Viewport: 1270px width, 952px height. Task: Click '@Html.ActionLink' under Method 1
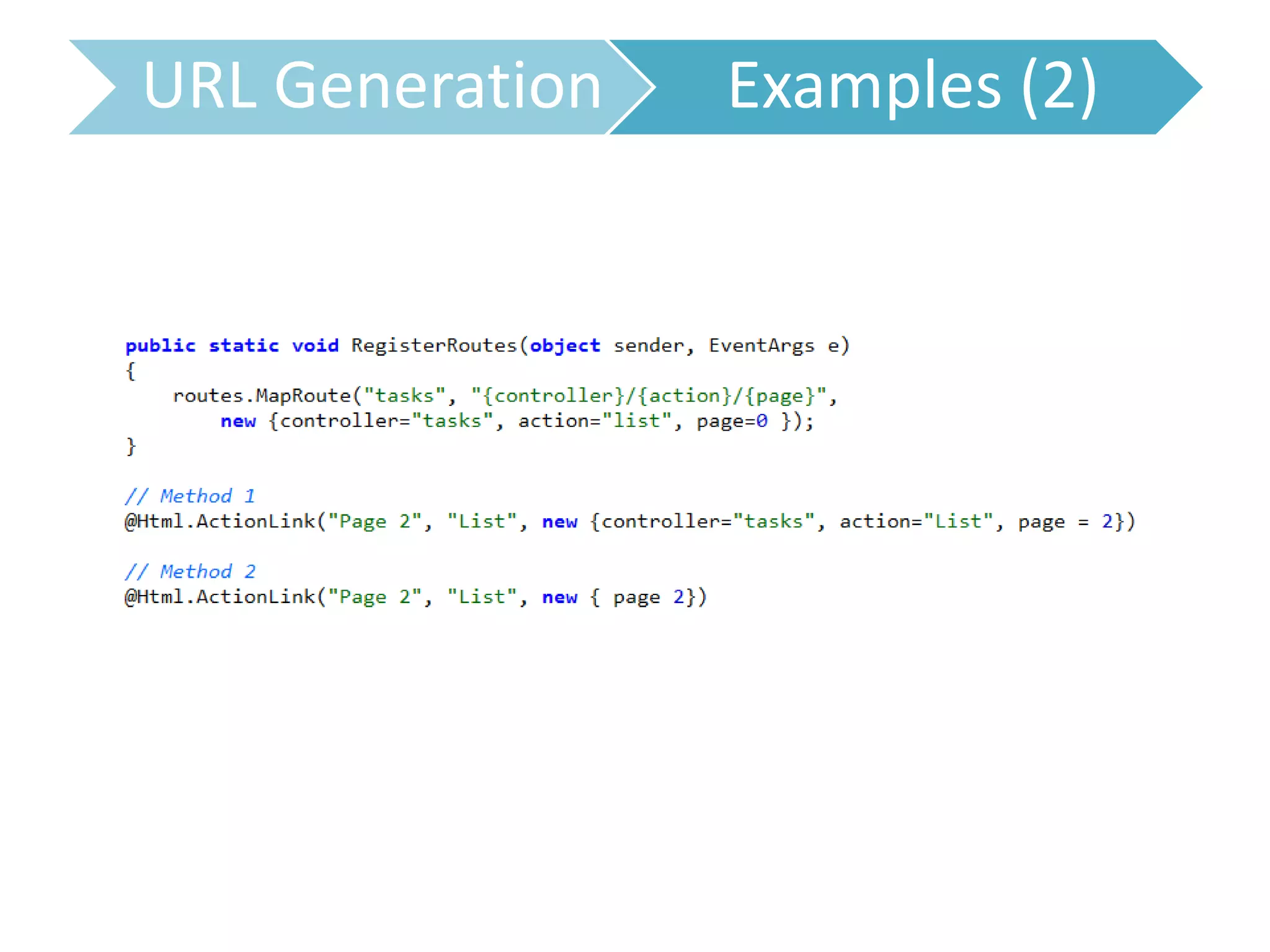(220, 521)
